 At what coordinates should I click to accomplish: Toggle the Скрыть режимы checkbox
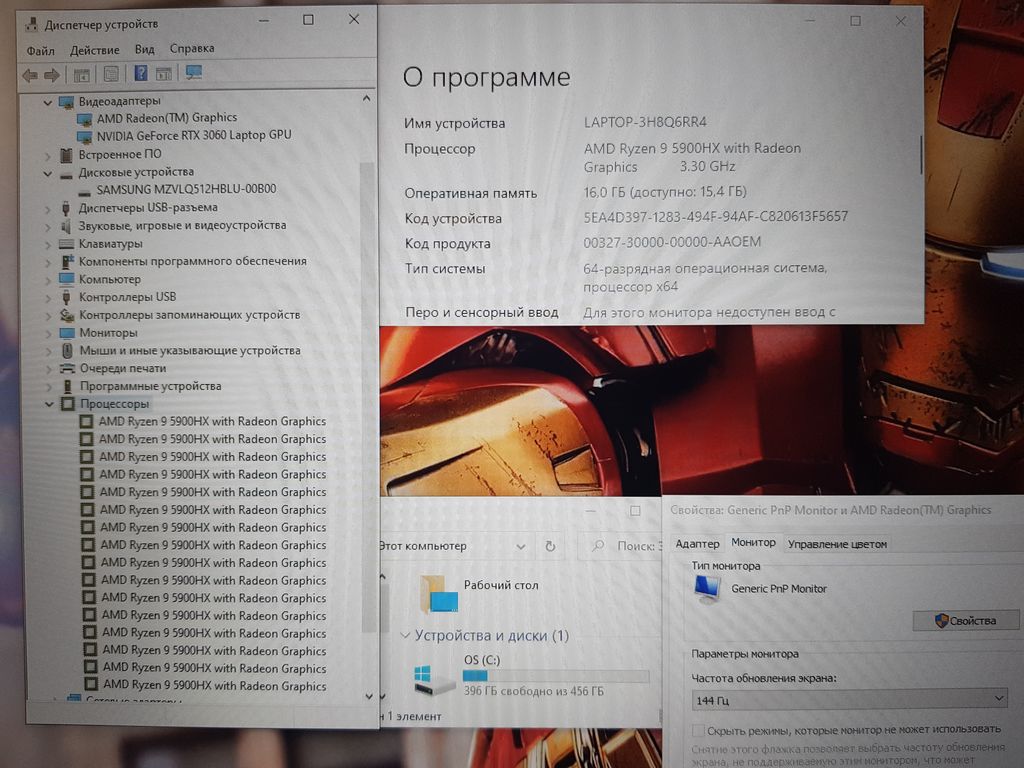[x=698, y=729]
